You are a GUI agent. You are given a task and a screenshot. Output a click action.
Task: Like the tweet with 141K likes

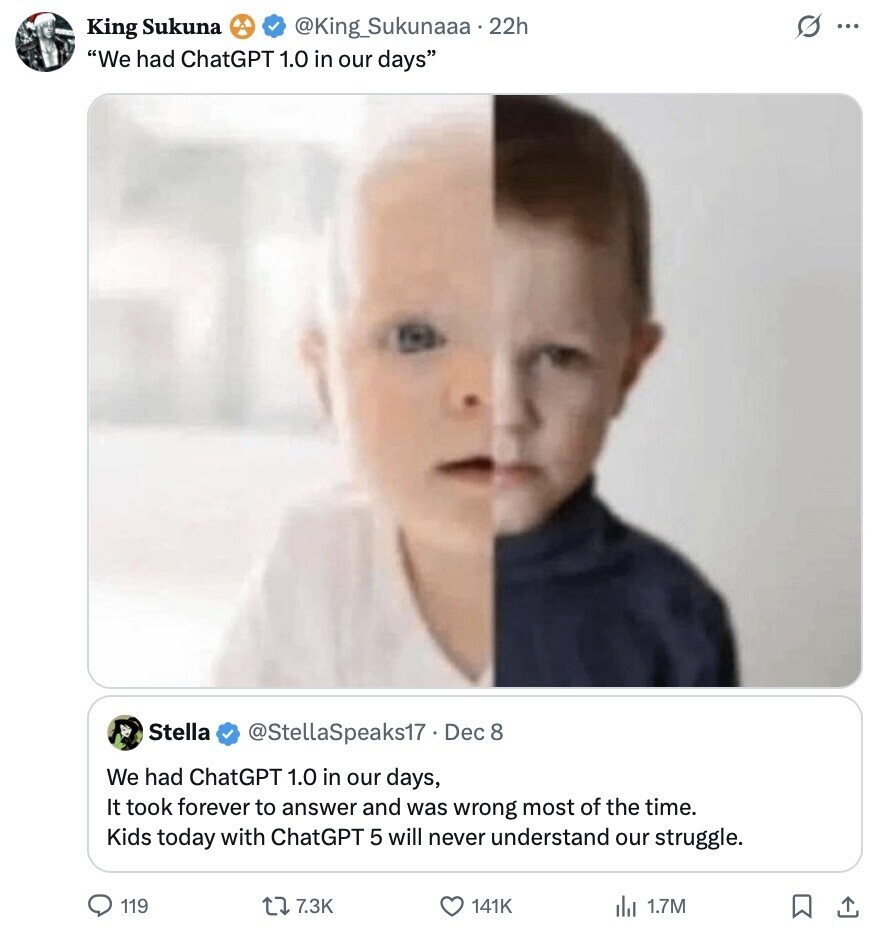point(452,905)
